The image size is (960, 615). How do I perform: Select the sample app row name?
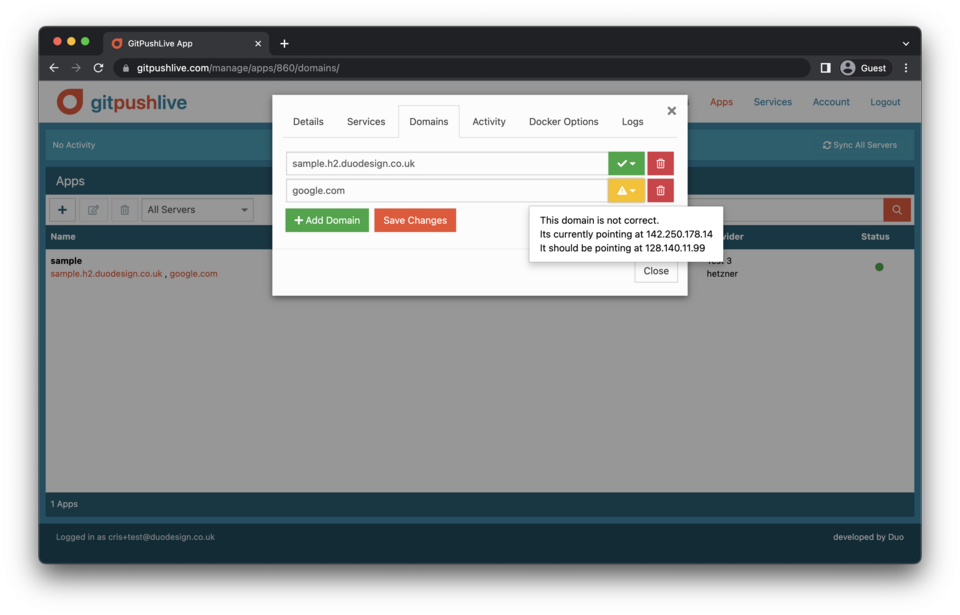point(66,260)
